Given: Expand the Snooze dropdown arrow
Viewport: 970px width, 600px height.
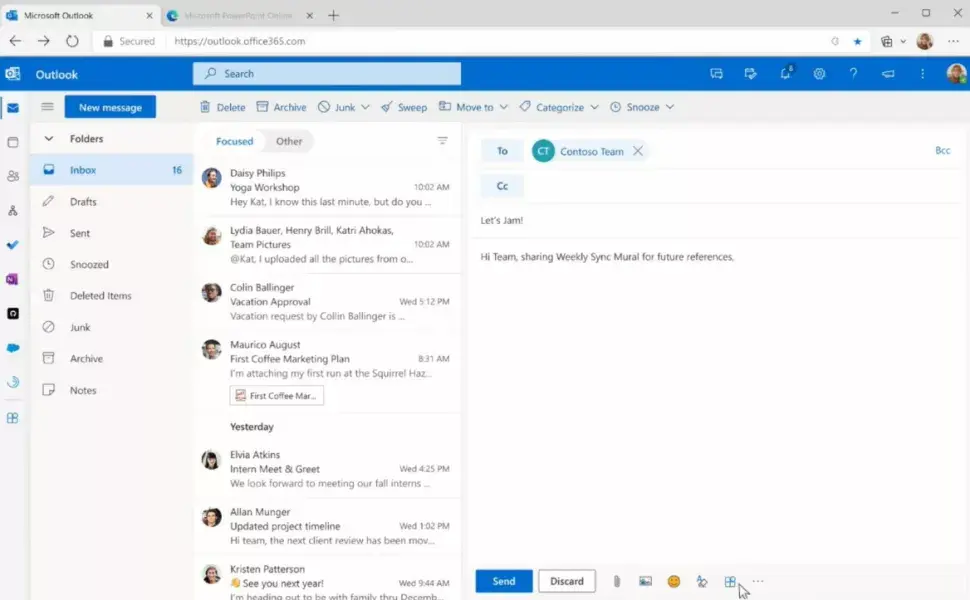Looking at the screenshot, I should [669, 107].
